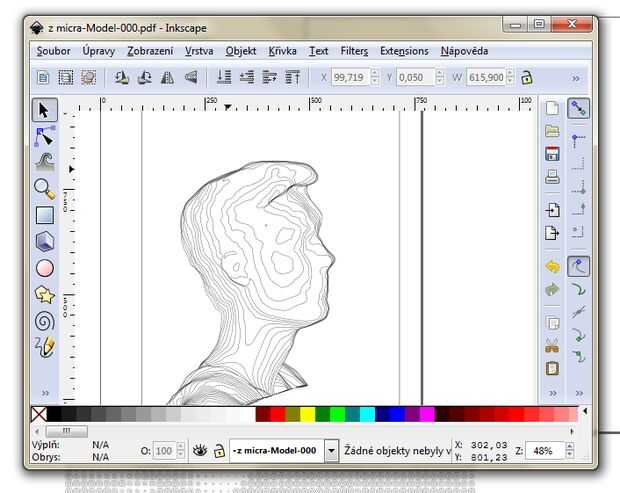620x493 pixels.
Task: Select the Rectangle tool
Action: pos(45,215)
